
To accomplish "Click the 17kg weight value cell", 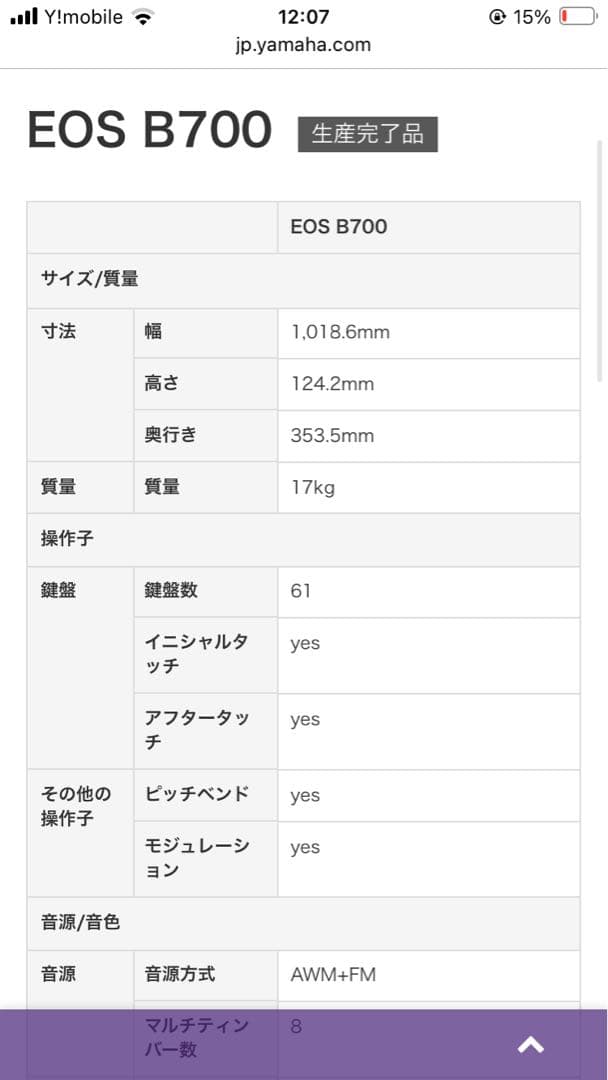I will pos(312,487).
